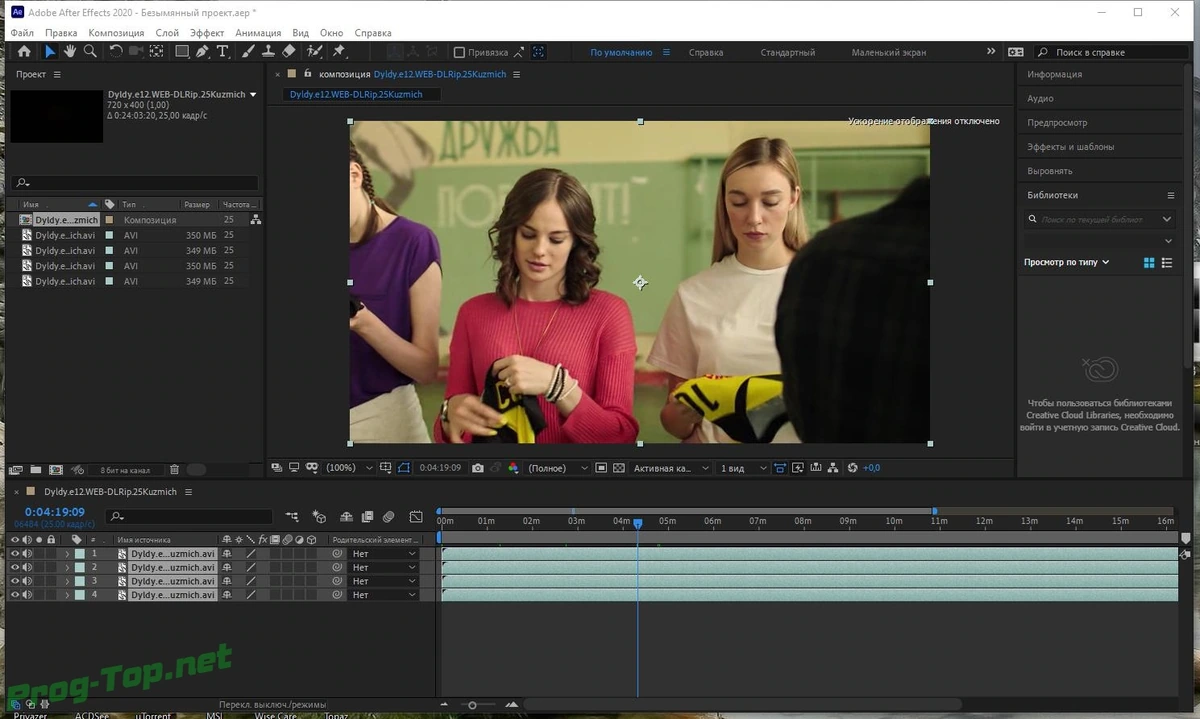Screen dimensions: 1200x719
Task: Hide video of layer 4 with eye icon
Action: [15, 595]
